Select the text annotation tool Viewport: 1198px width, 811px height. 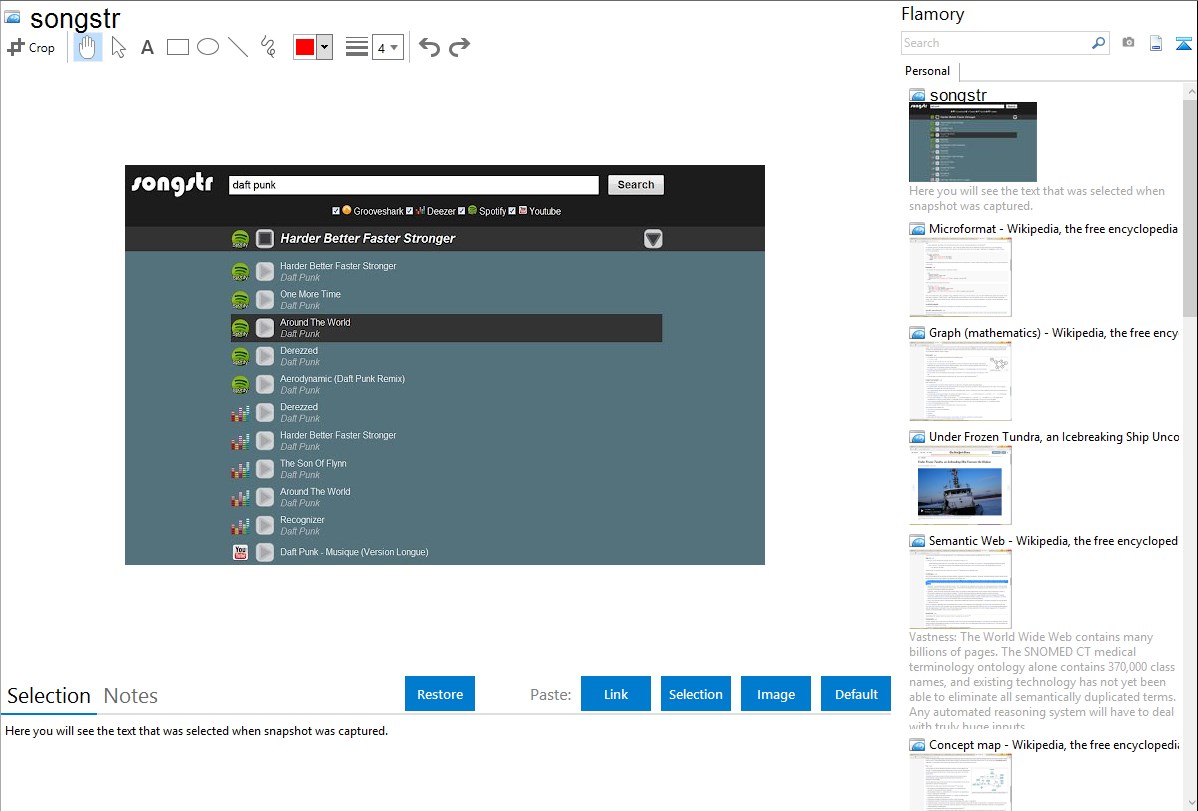tap(147, 47)
